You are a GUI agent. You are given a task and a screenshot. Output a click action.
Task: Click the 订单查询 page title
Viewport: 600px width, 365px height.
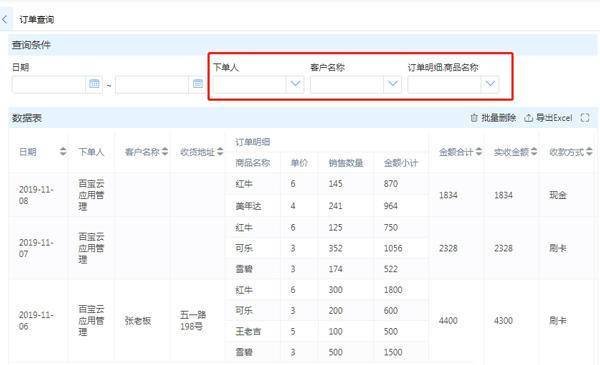tap(37, 20)
